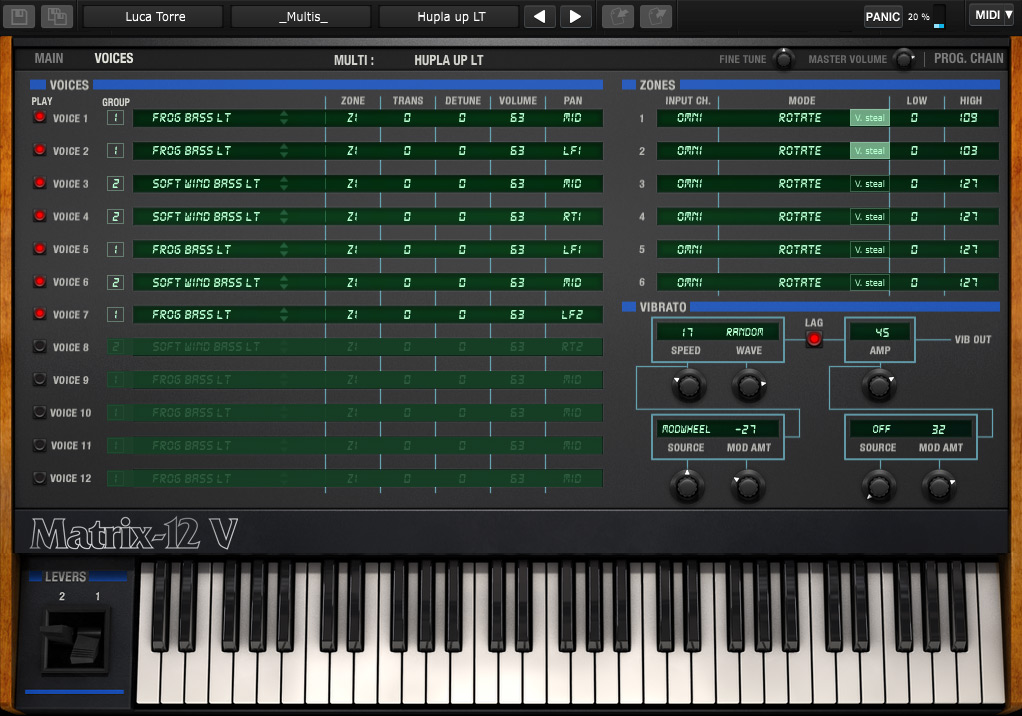This screenshot has width=1022, height=716.
Task: Click the group number box of Voice 4
Action: pos(115,216)
